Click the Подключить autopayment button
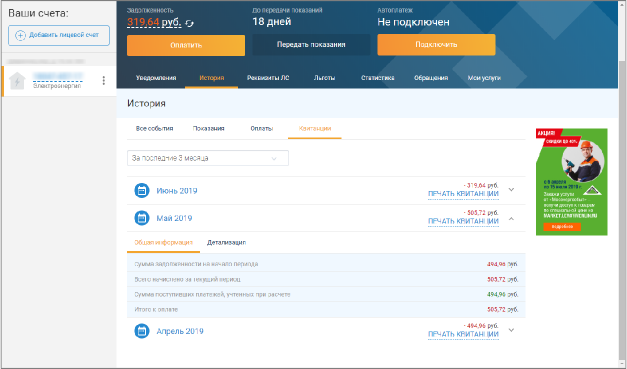627x369 pixels. (x=436, y=45)
